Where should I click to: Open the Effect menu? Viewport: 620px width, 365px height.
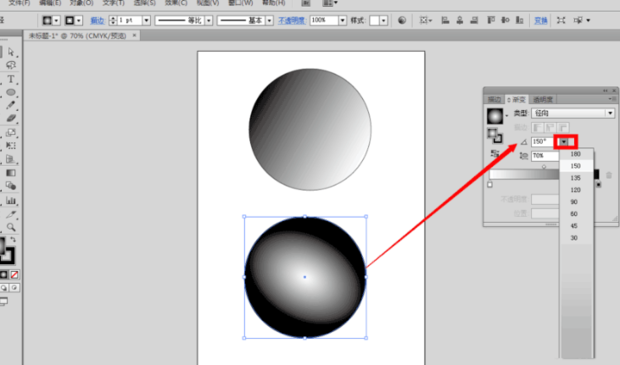point(176,3)
